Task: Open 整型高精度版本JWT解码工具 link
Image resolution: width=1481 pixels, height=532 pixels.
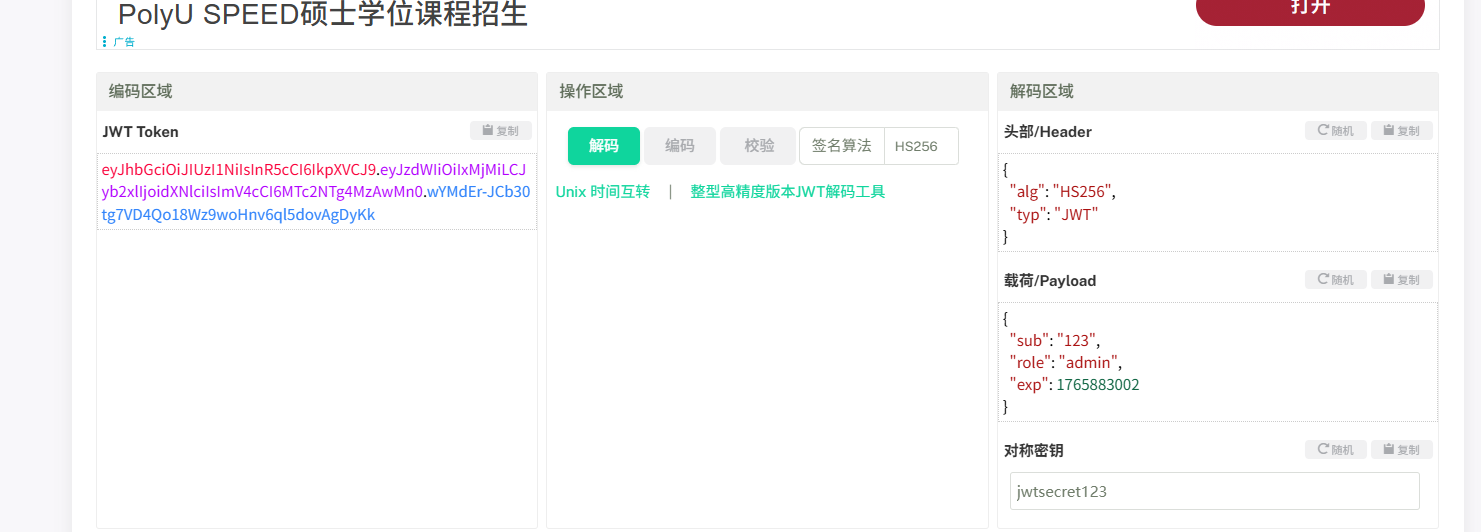Action: [x=787, y=192]
